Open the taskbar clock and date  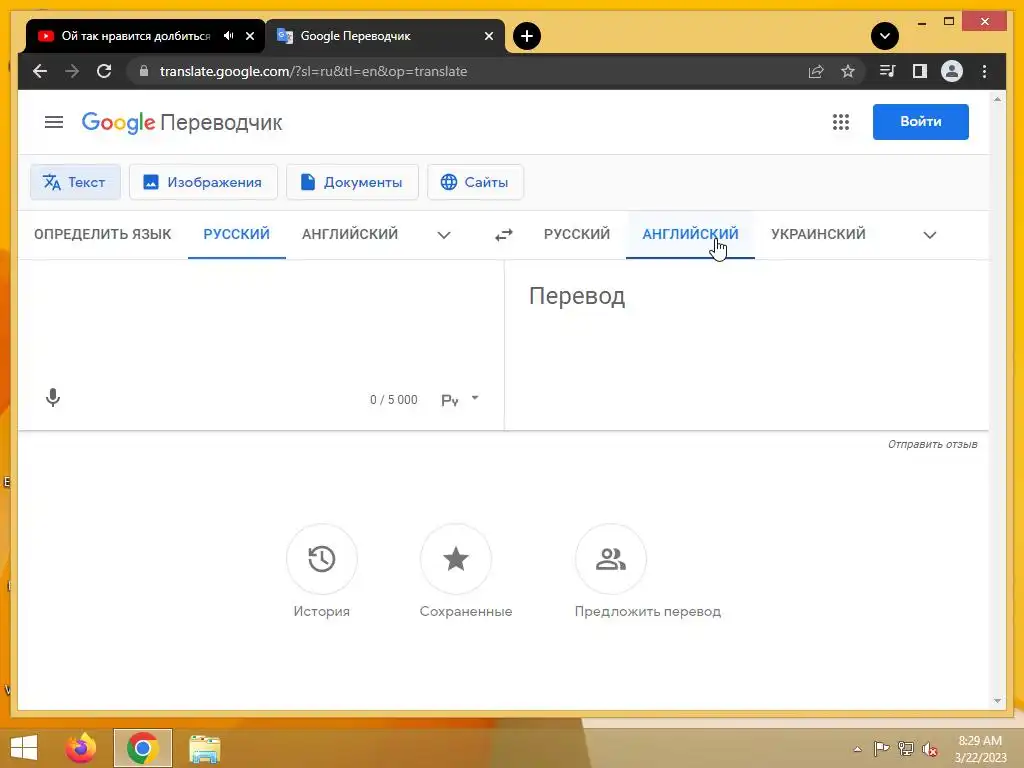[x=980, y=749]
